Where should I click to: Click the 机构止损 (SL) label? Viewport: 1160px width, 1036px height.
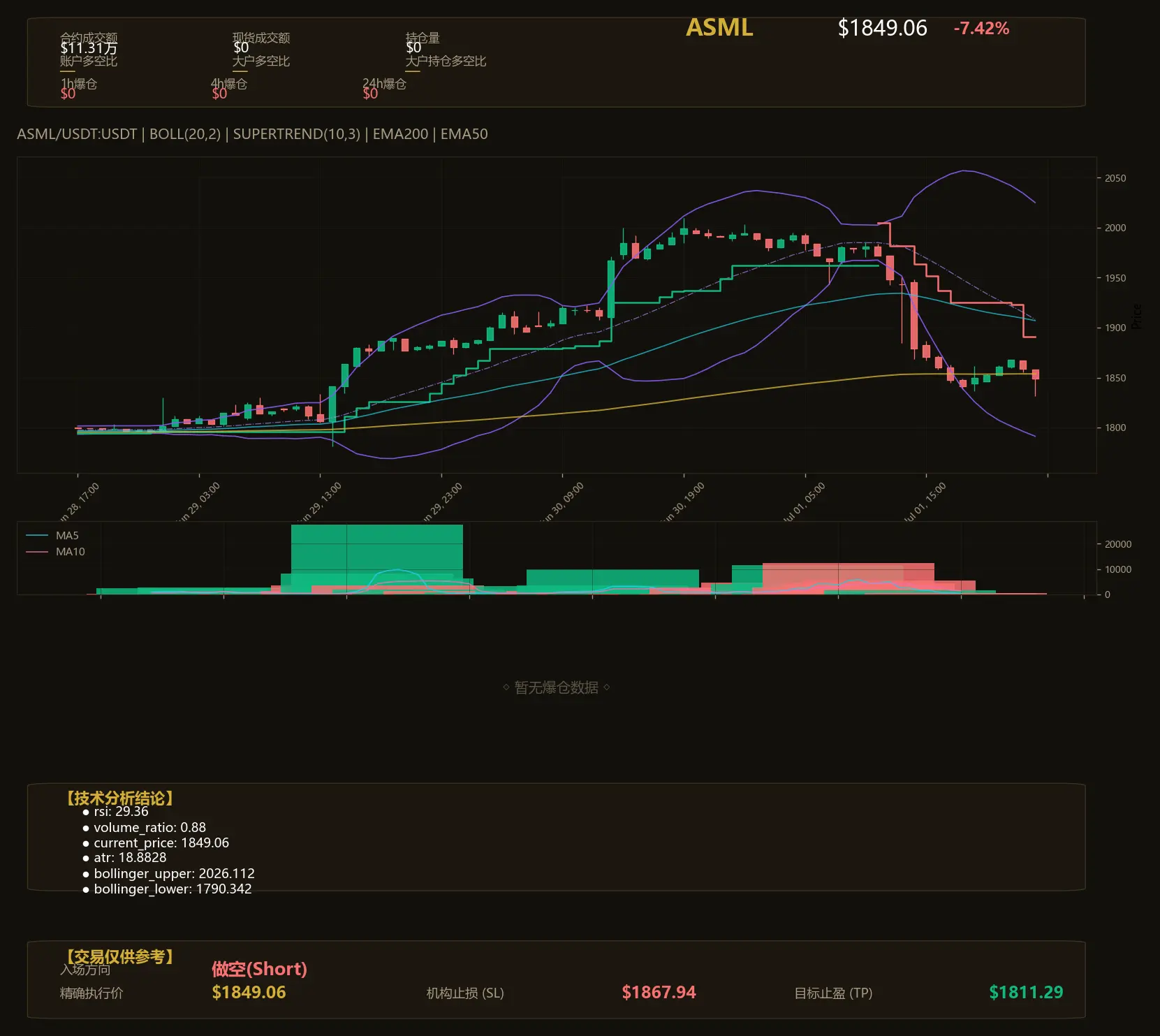click(465, 993)
